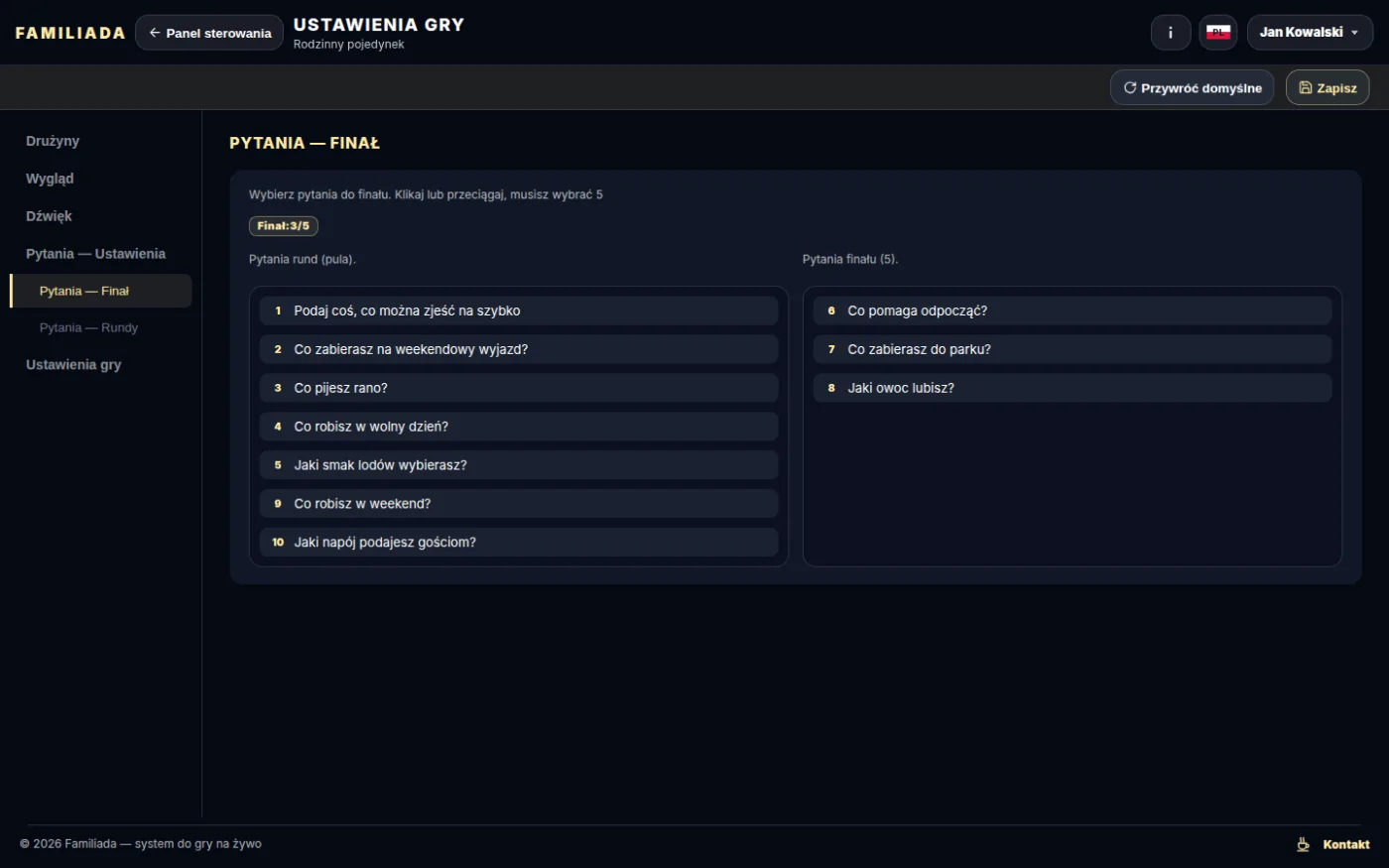The height and width of the screenshot is (868, 1389).
Task: Click the "Pytania rund (pula)." label
Action: click(303, 260)
